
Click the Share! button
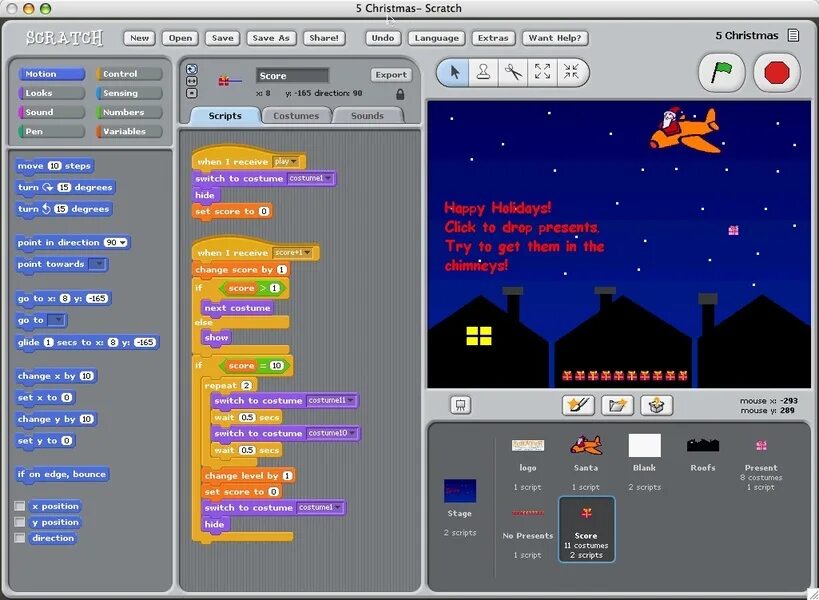point(324,38)
